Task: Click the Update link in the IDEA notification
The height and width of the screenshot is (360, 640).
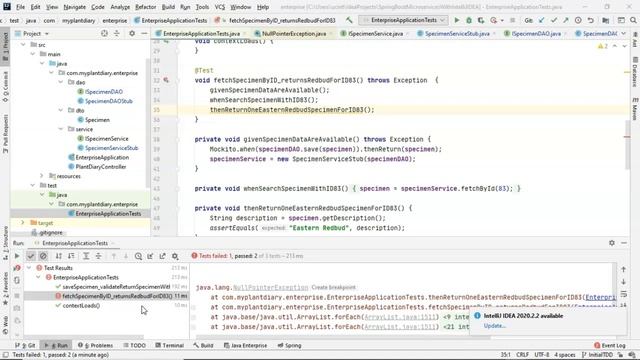Action: [494, 326]
